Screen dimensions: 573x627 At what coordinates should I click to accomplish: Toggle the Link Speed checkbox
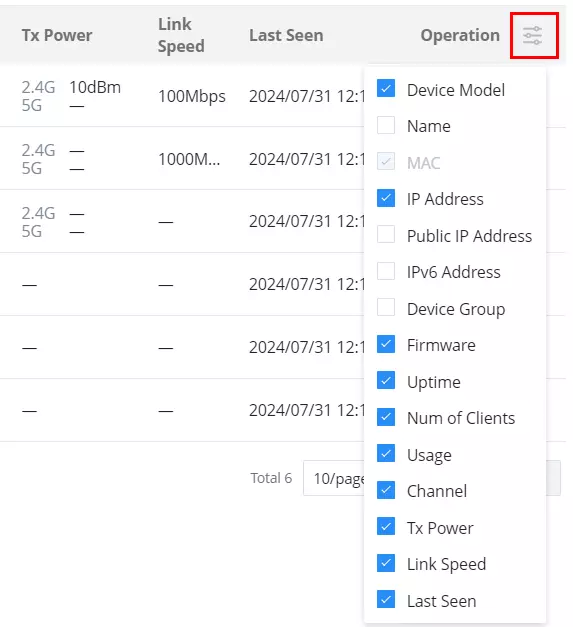[386, 563]
